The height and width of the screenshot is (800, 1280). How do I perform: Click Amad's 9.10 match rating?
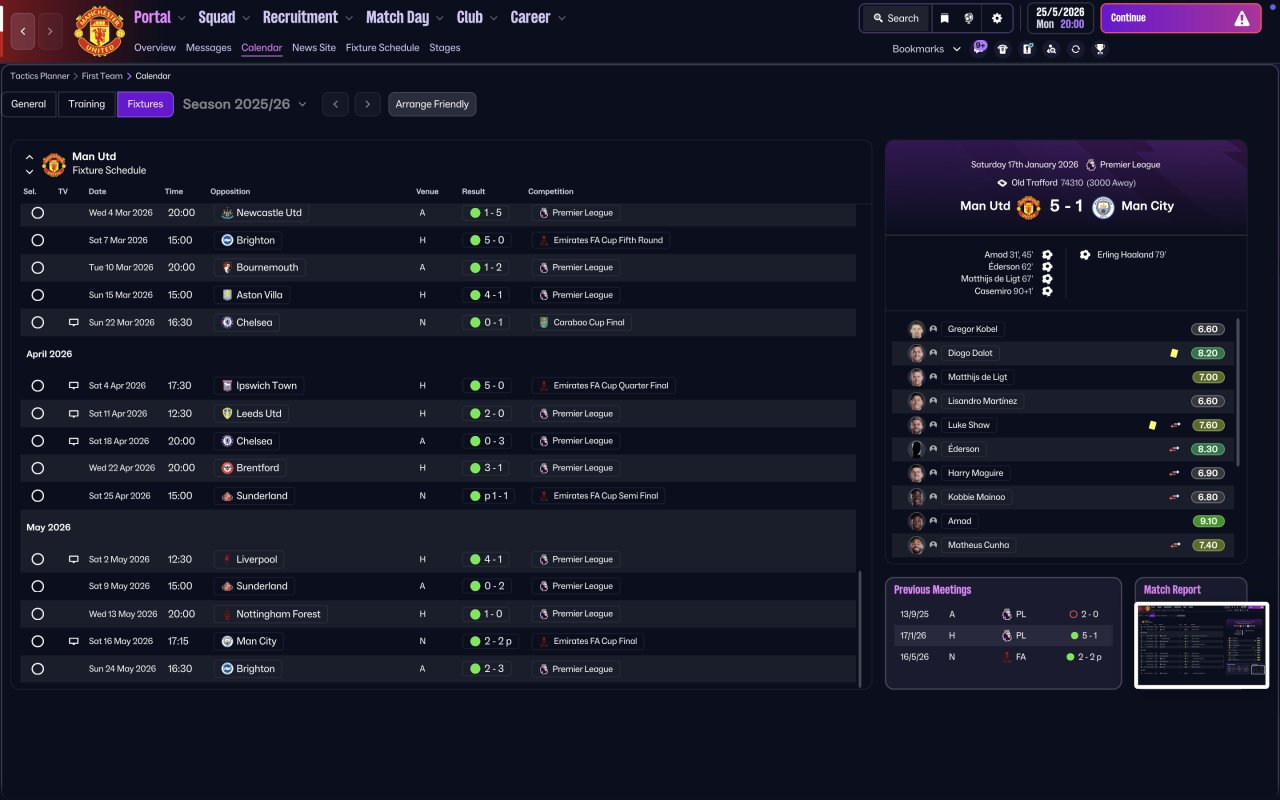click(x=1208, y=521)
